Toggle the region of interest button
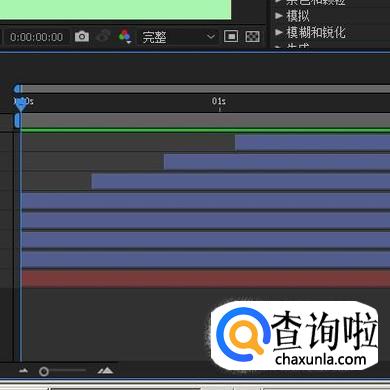The image size is (390, 390). point(231,36)
